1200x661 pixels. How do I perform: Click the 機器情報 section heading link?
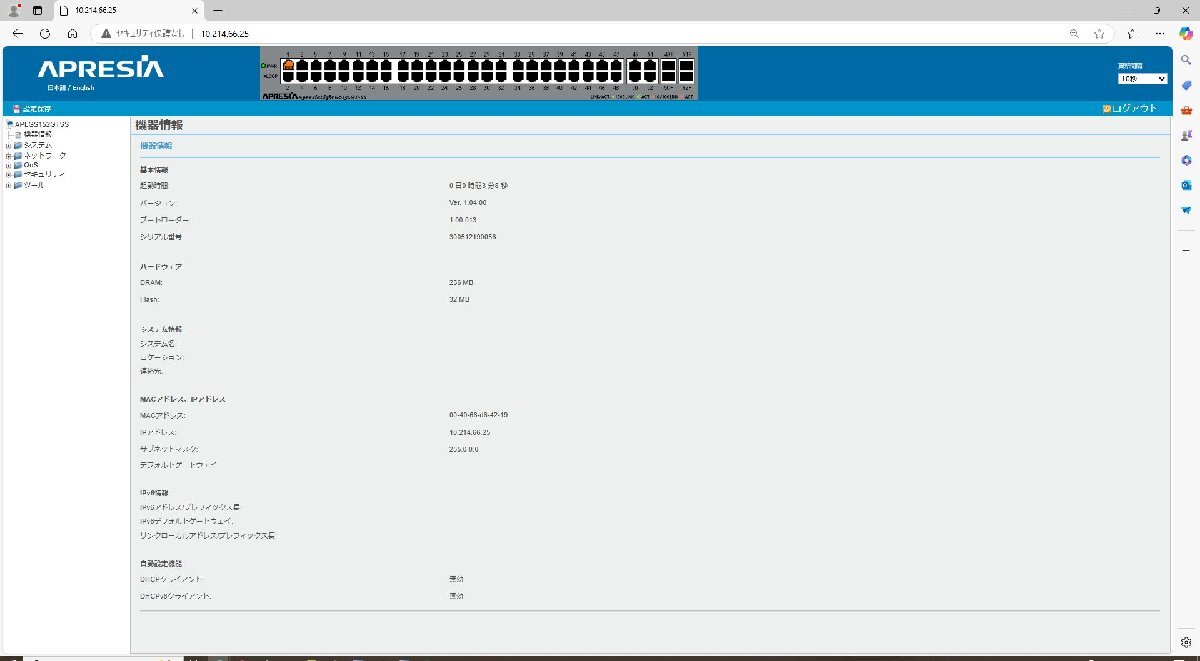(155, 146)
